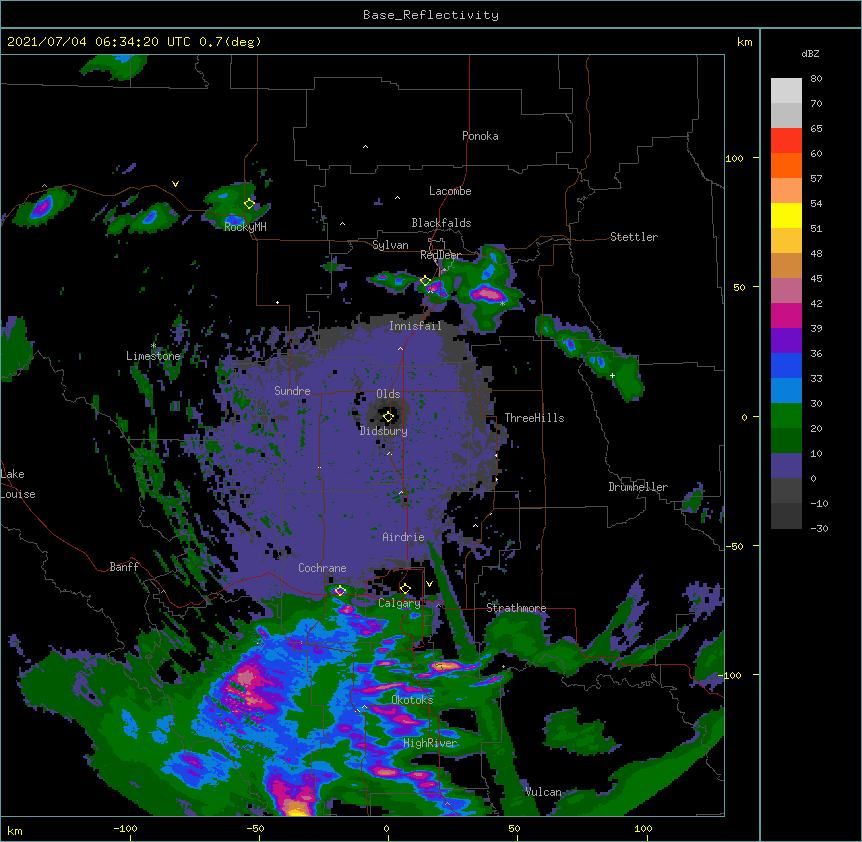Click the Sylvan label
The width and height of the screenshot is (862, 842).
(x=390, y=245)
